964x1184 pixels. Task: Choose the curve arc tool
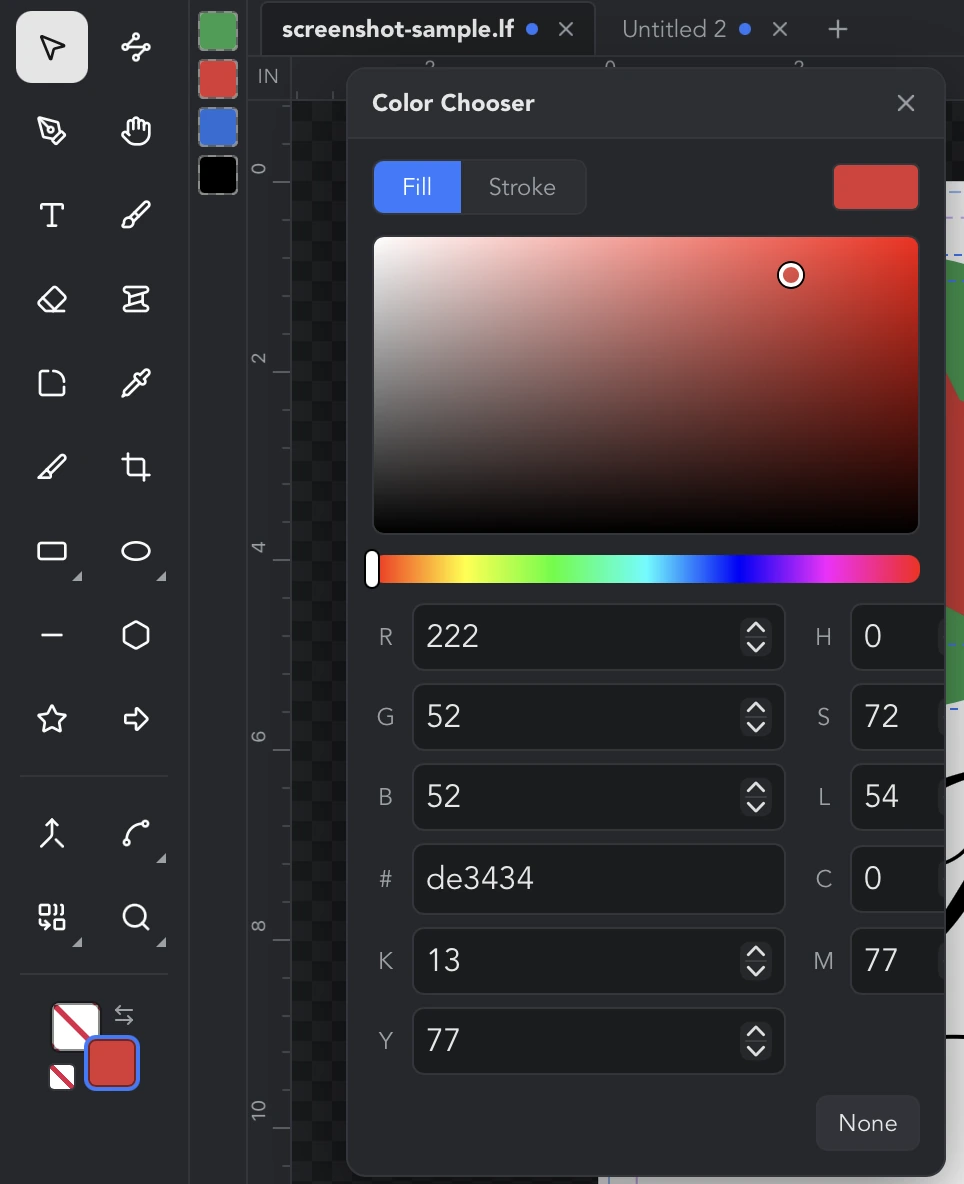pos(136,834)
